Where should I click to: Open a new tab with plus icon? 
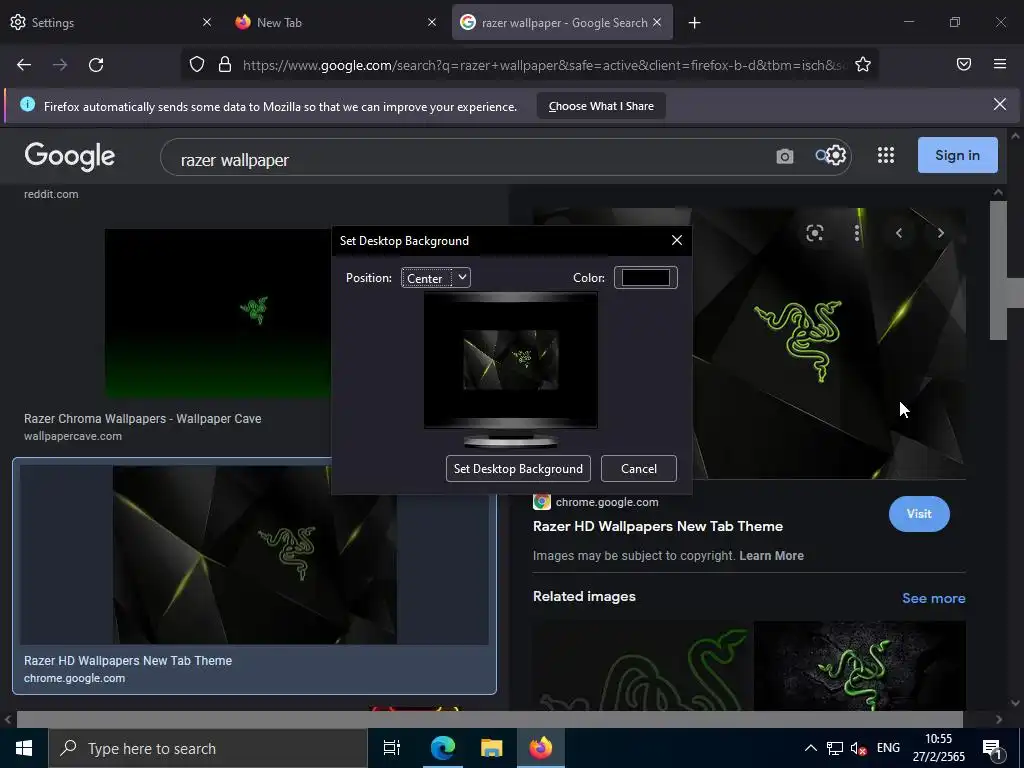694,23
